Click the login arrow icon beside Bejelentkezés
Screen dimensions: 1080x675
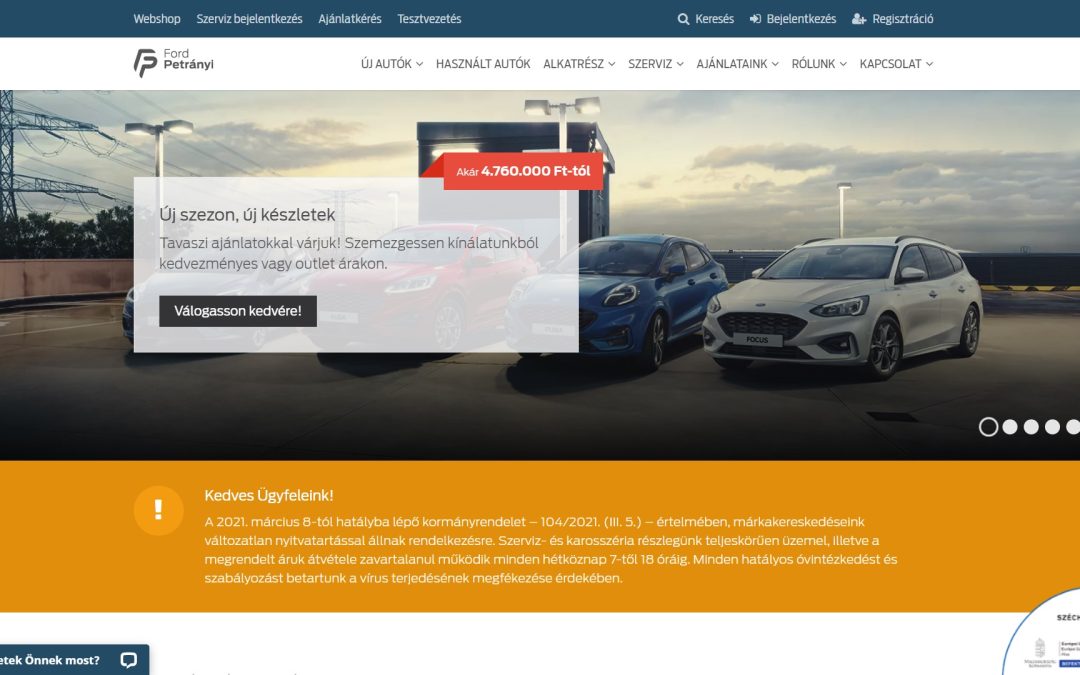pos(756,19)
